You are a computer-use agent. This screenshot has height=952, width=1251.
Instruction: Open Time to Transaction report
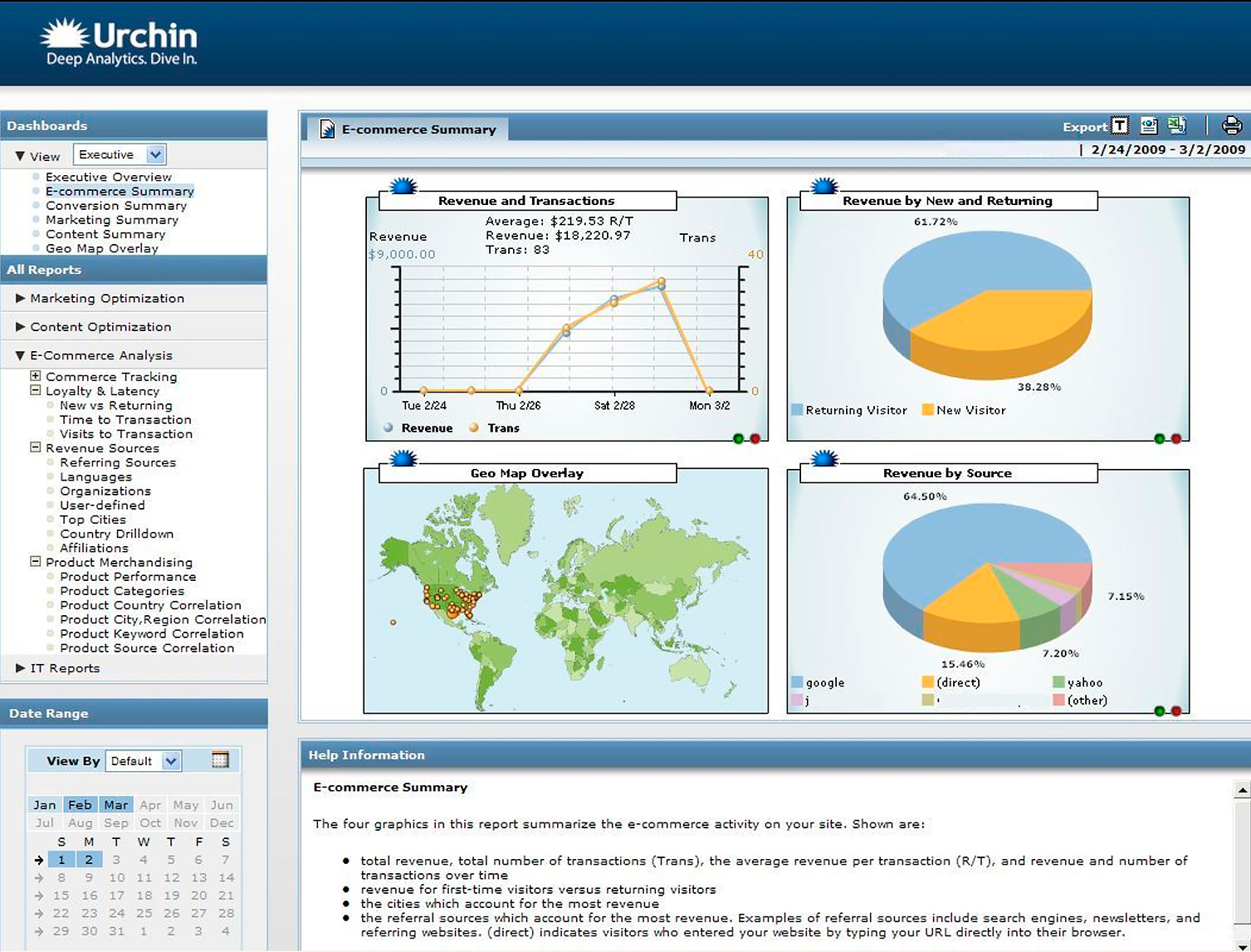click(125, 419)
